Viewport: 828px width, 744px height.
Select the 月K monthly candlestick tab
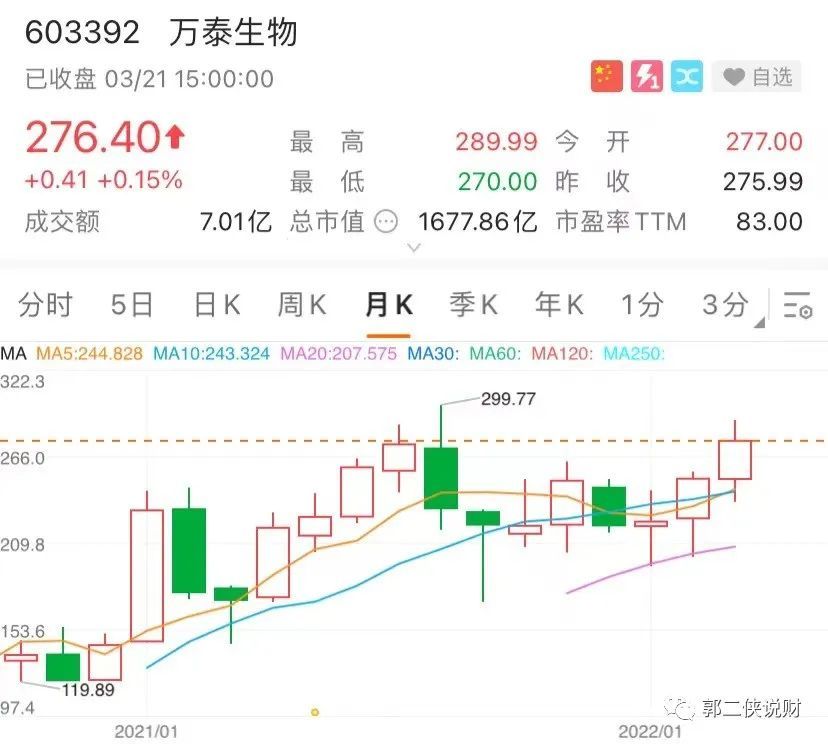(x=389, y=305)
